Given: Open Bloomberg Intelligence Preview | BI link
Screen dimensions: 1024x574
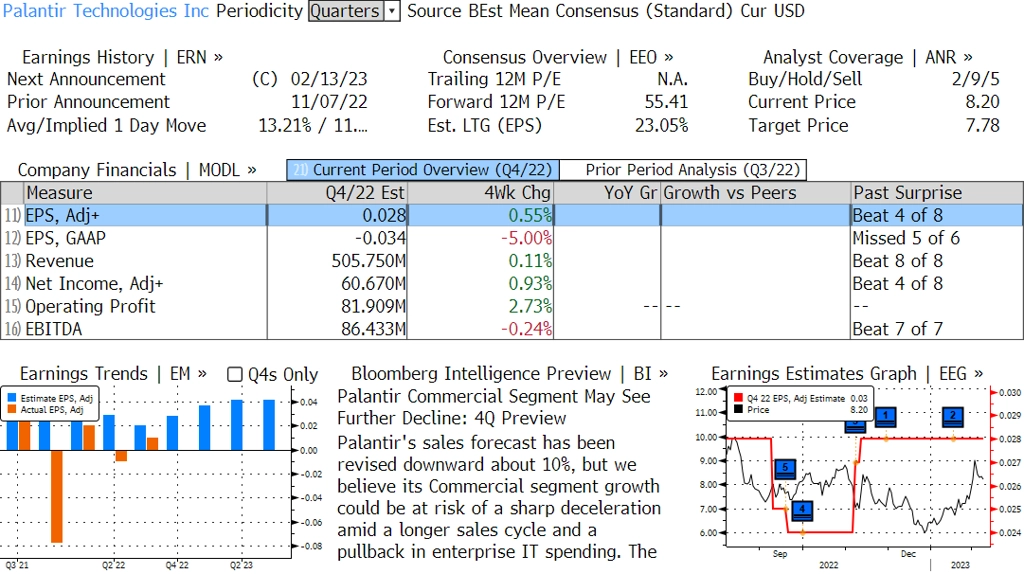Looking at the screenshot, I should (x=509, y=374).
